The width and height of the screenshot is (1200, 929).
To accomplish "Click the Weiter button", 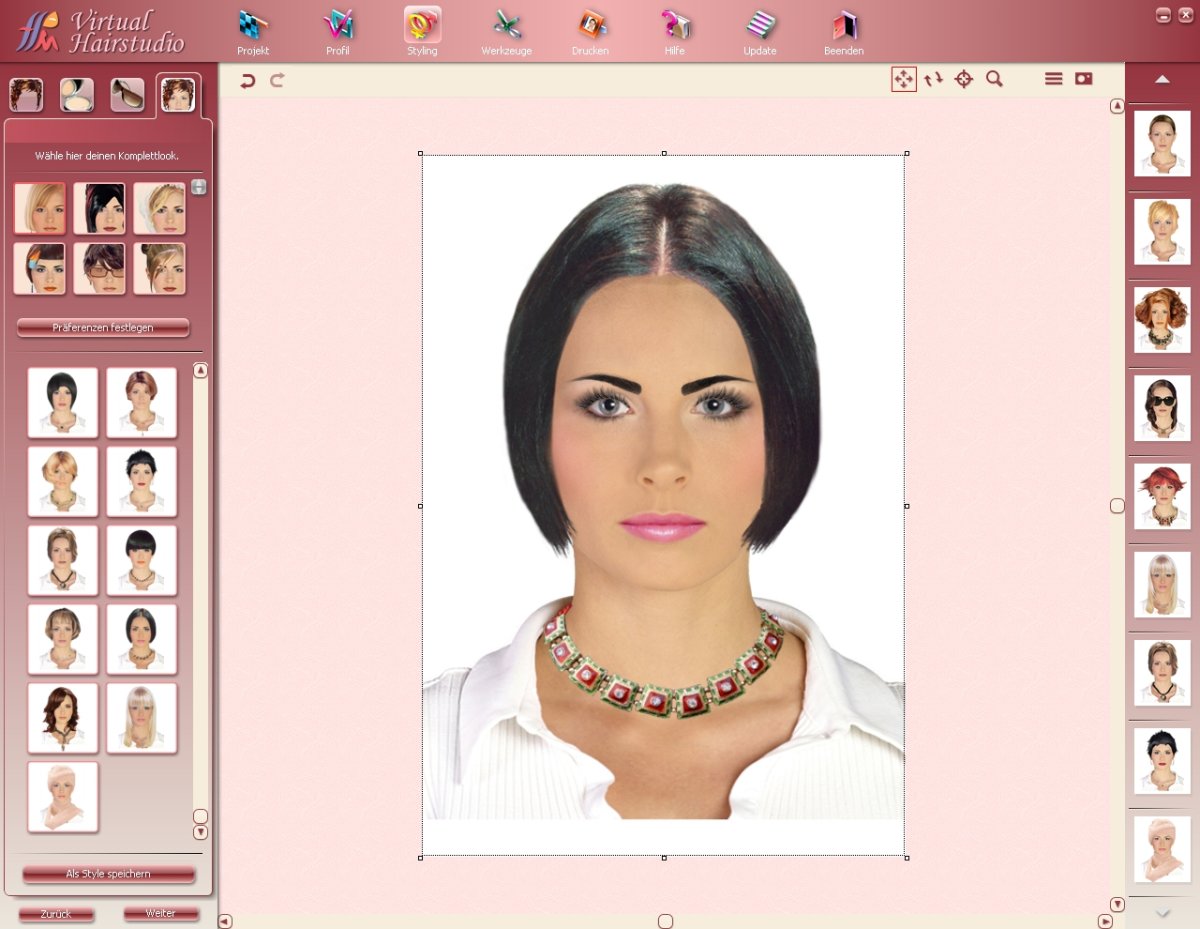I will tap(160, 914).
